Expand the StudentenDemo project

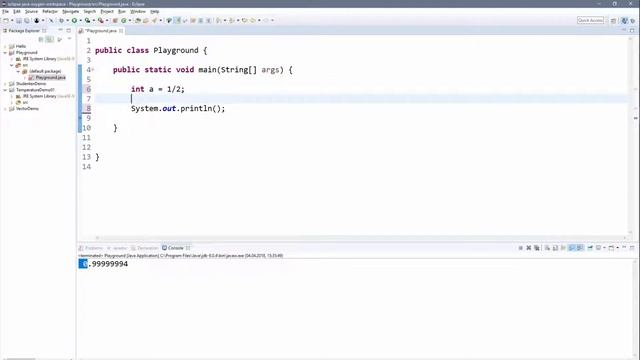pos(5,84)
